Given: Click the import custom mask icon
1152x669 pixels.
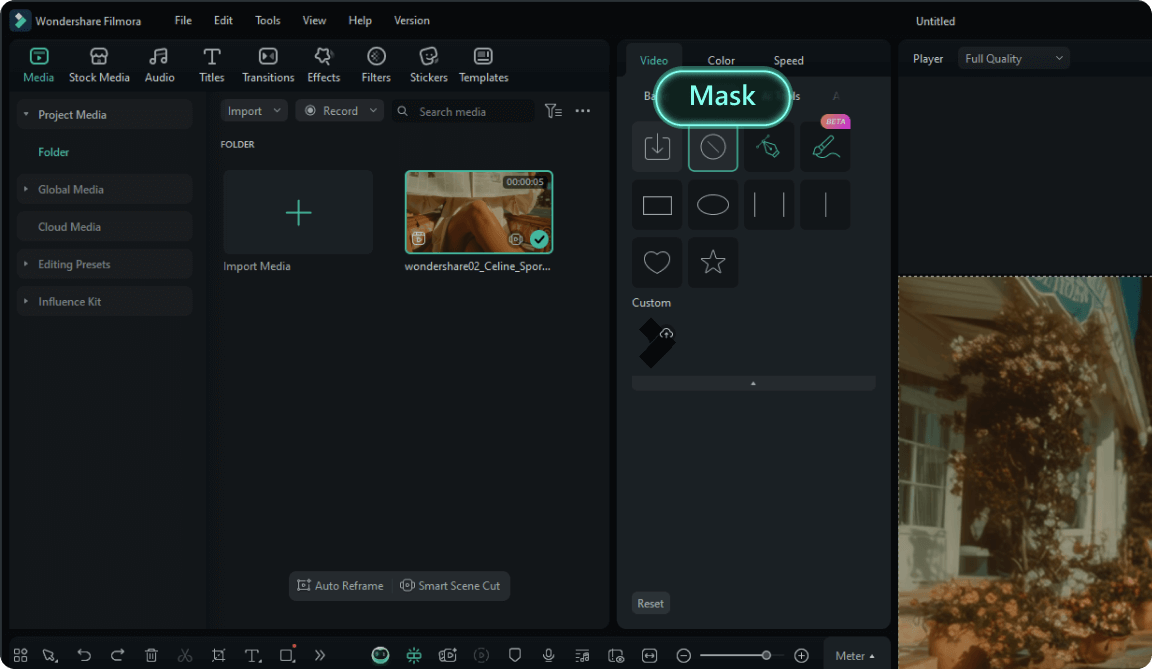Looking at the screenshot, I should tap(657, 147).
